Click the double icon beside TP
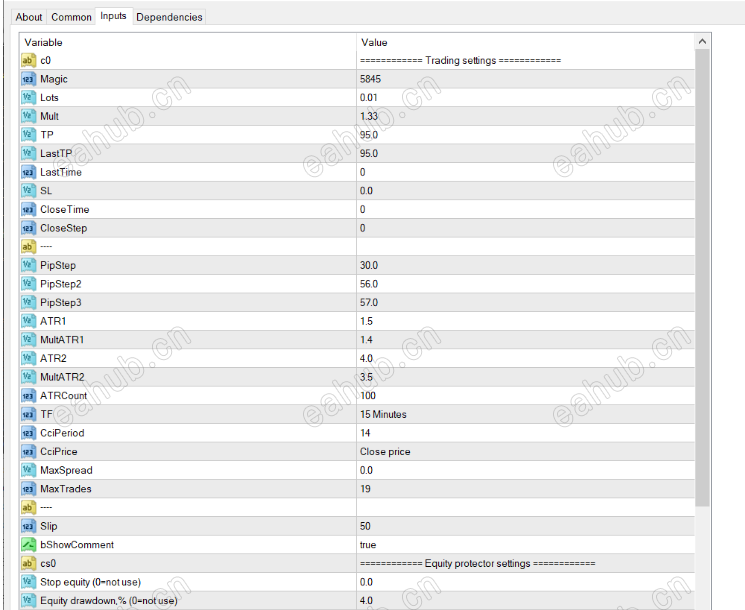The height and width of the screenshot is (610, 745). coord(28,135)
